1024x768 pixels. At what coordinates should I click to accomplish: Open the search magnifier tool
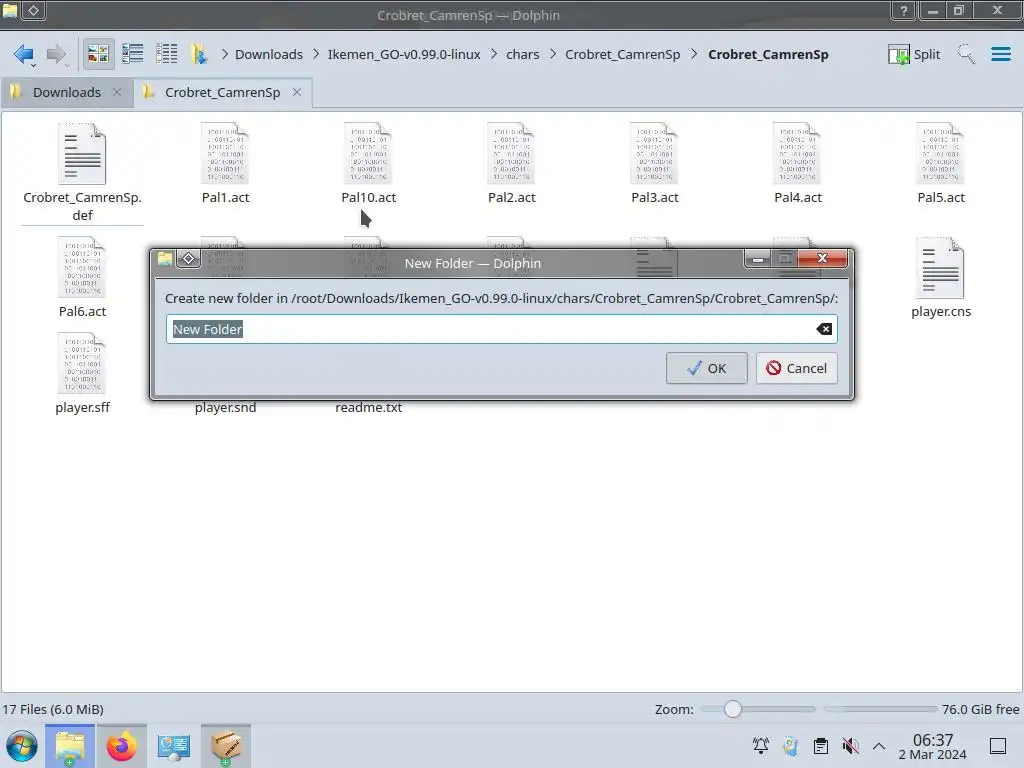tap(966, 54)
